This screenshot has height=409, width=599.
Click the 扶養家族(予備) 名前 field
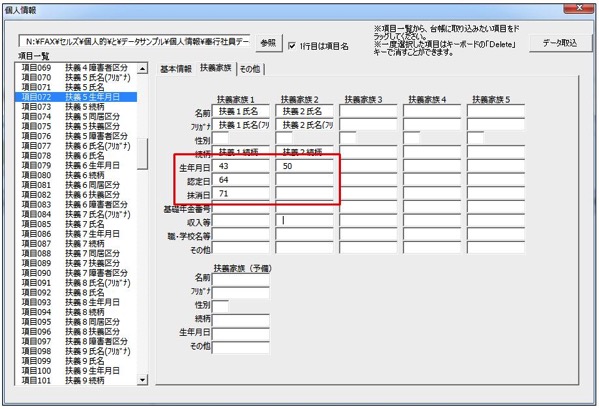(241, 280)
